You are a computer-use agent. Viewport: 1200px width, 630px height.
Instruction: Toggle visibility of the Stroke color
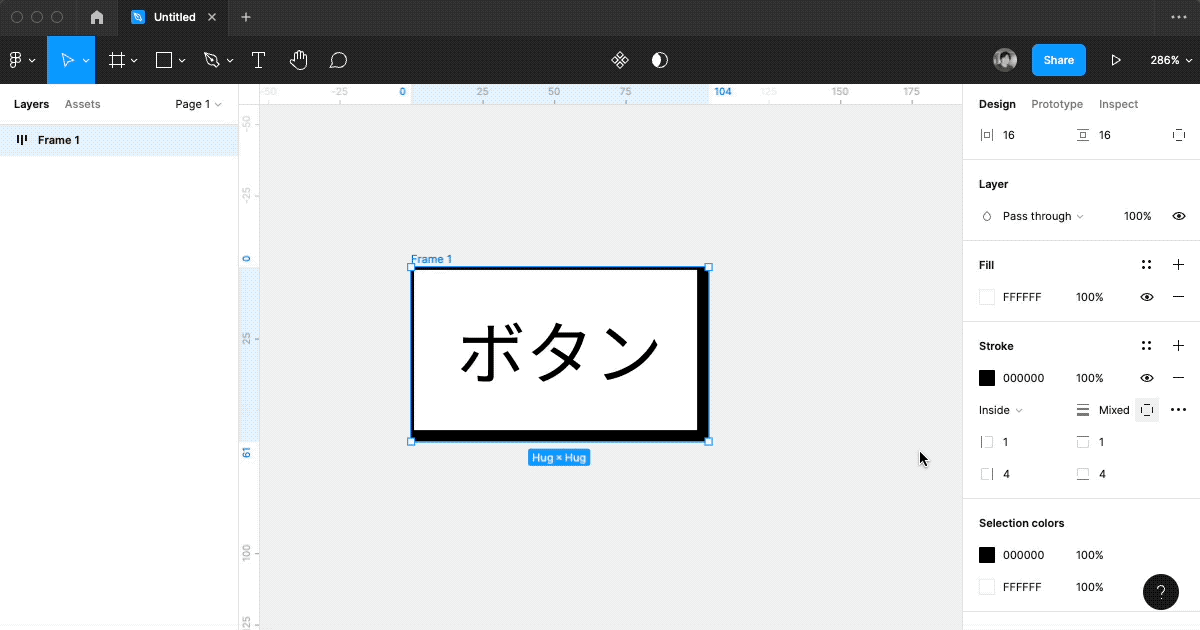click(x=1146, y=377)
